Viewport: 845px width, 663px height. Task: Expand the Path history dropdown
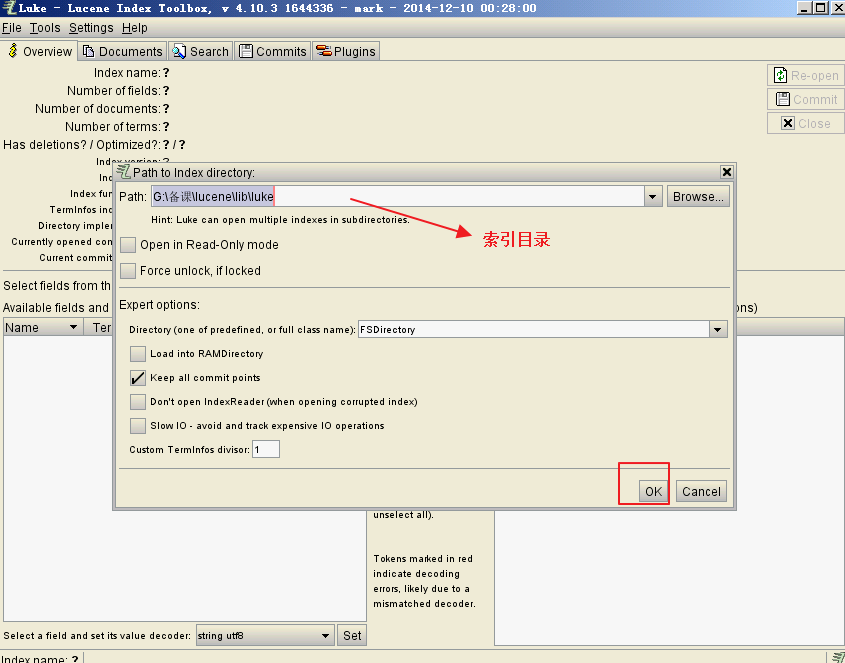(x=653, y=197)
